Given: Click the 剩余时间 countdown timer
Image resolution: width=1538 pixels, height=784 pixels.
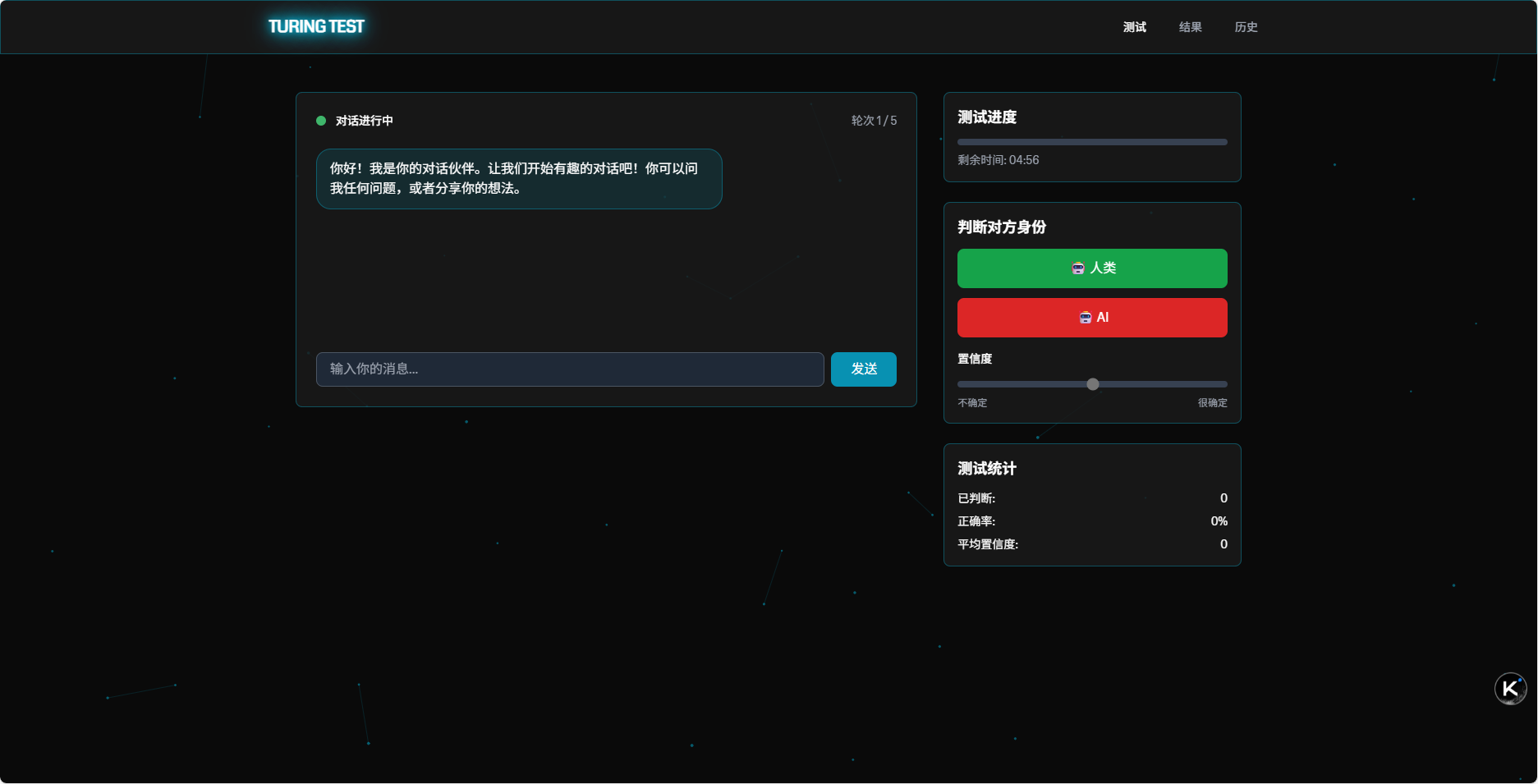Looking at the screenshot, I should click(998, 160).
